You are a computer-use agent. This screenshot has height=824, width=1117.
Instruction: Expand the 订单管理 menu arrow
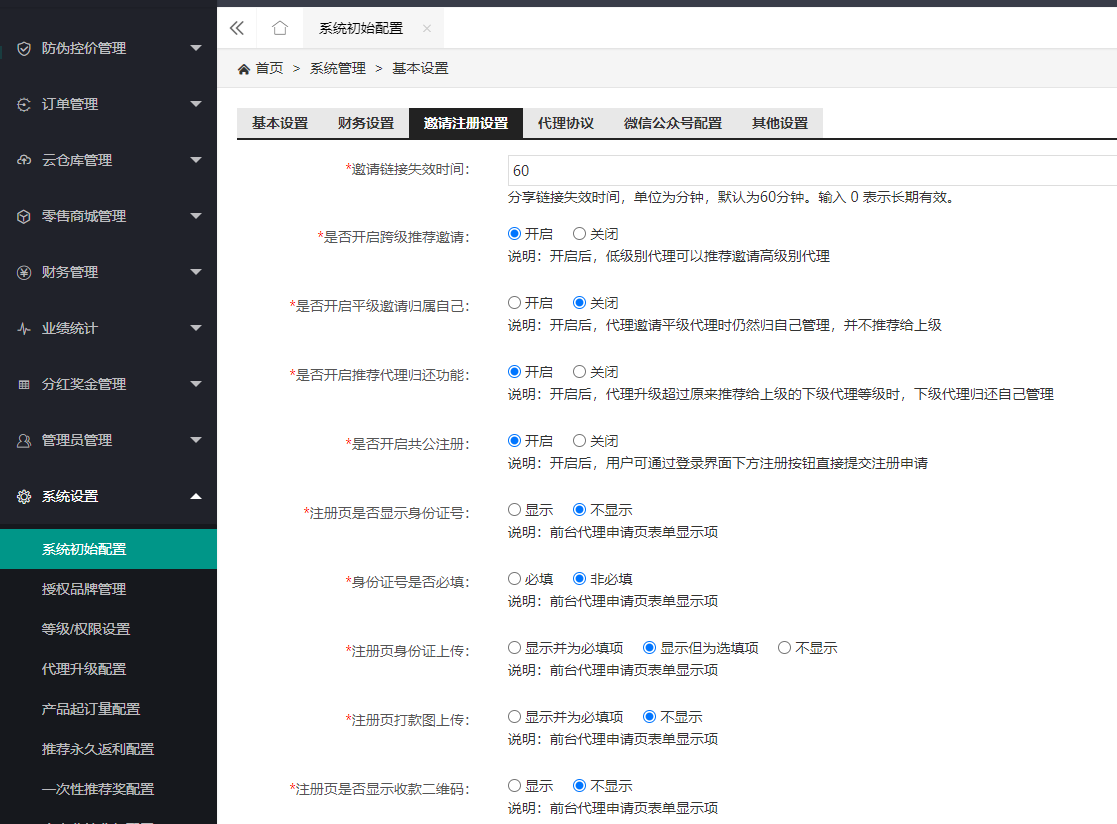click(196, 104)
